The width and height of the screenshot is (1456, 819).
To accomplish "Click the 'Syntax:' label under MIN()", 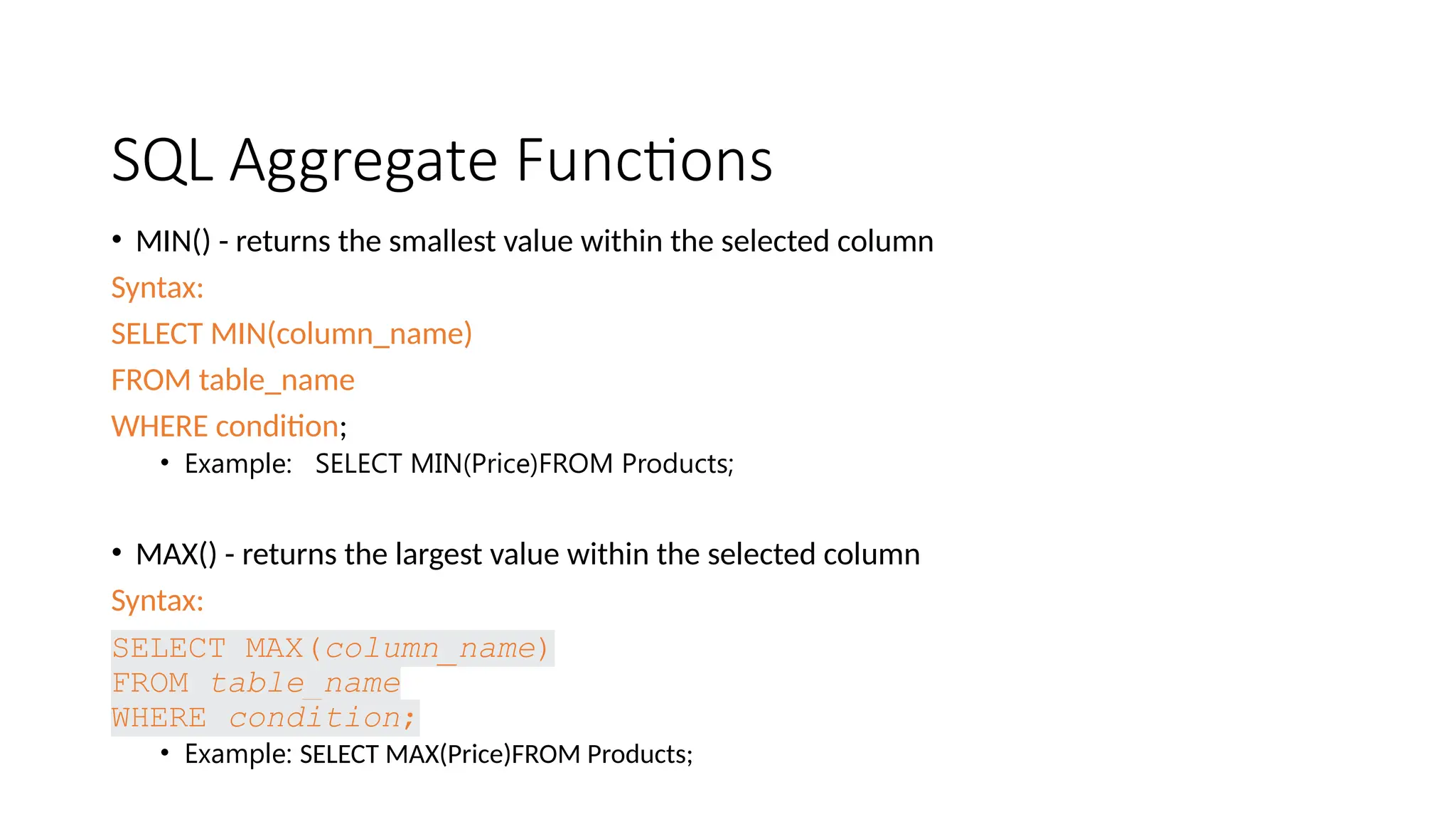I will click(157, 288).
